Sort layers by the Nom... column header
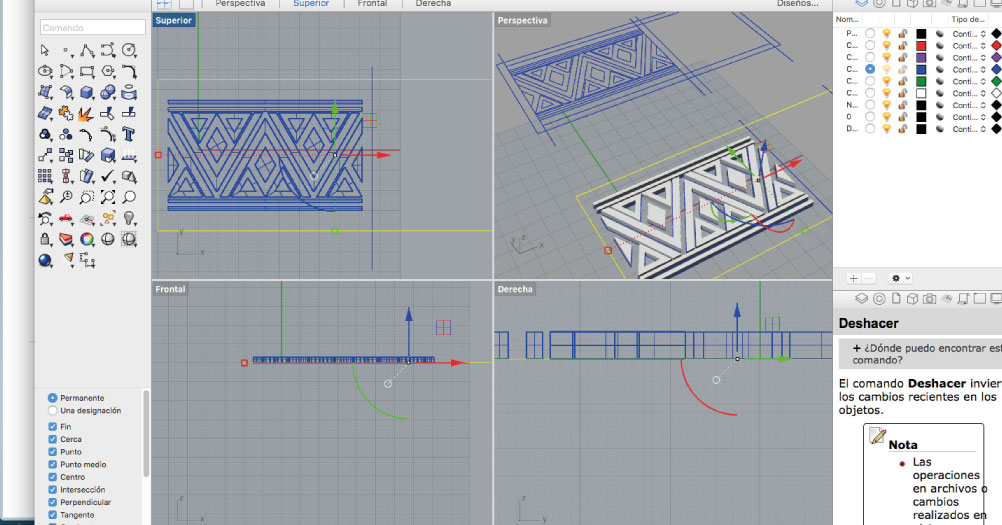1002x525 pixels. [847, 19]
